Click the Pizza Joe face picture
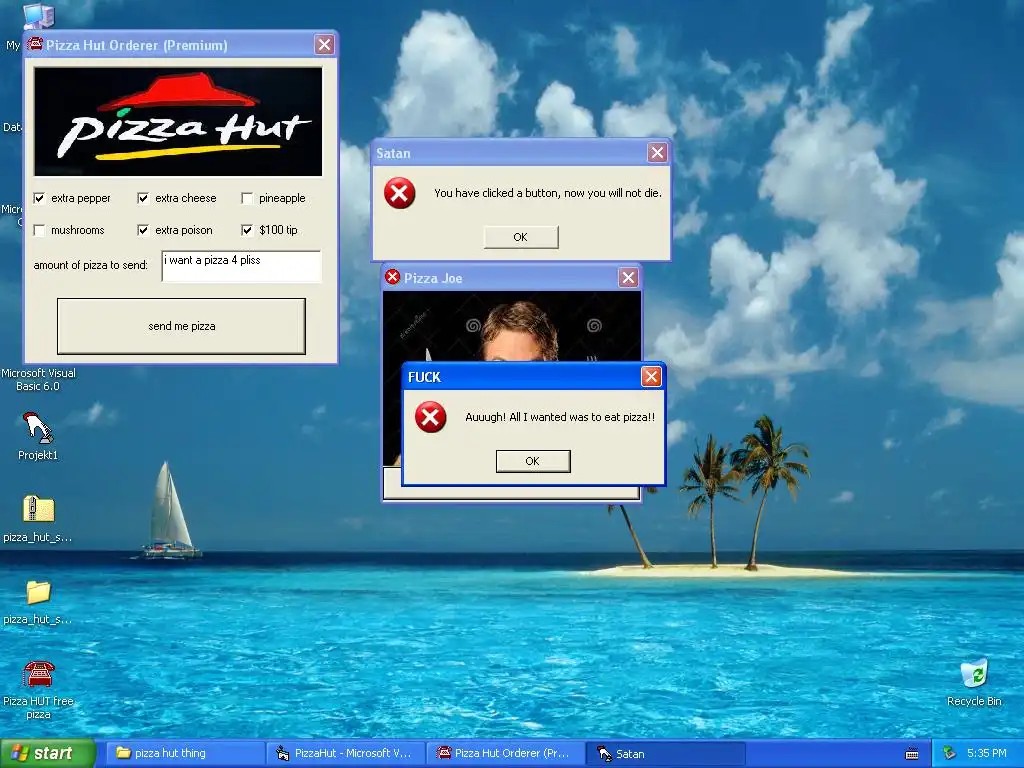The height and width of the screenshot is (768, 1024). pos(511,326)
